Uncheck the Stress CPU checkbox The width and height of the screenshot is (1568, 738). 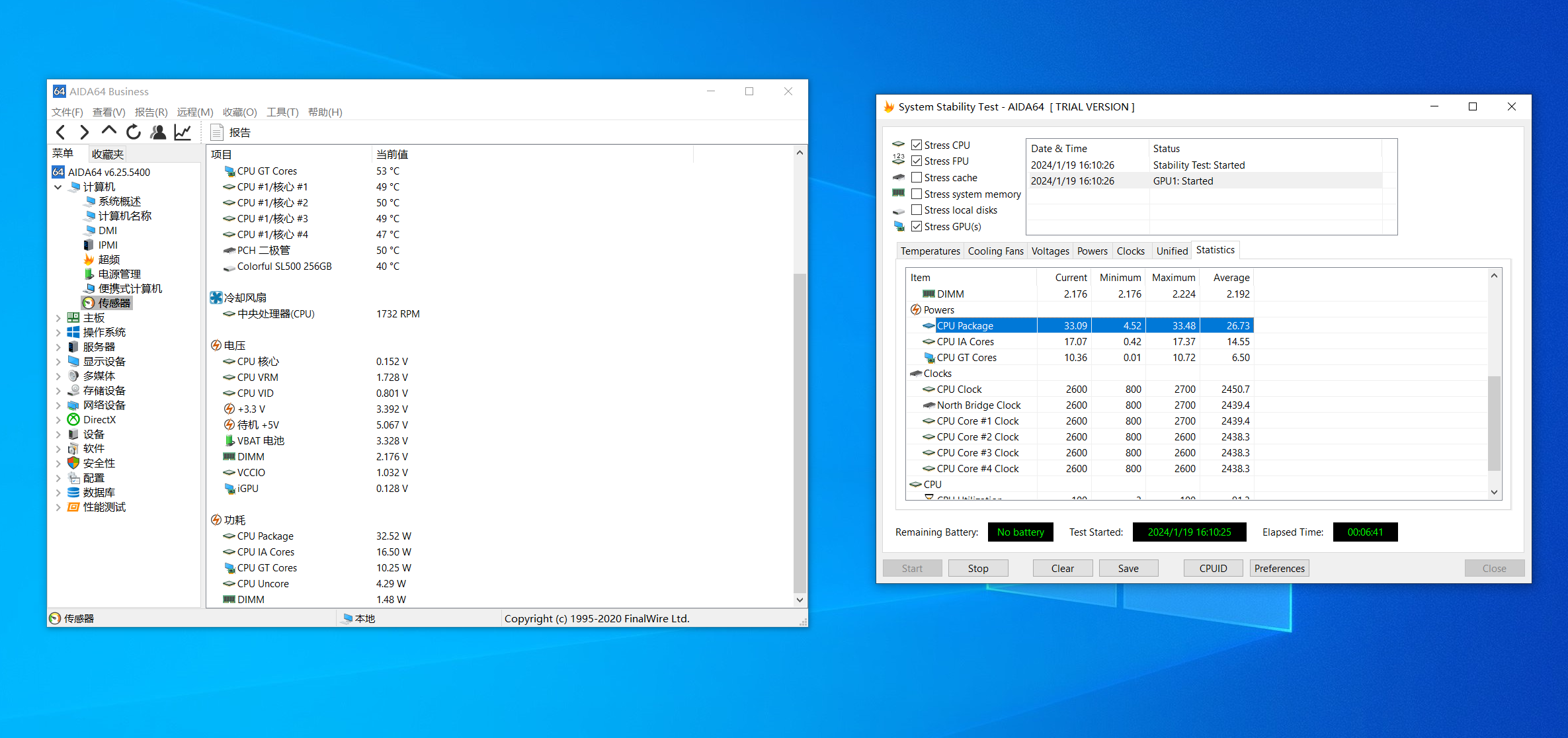coord(917,145)
